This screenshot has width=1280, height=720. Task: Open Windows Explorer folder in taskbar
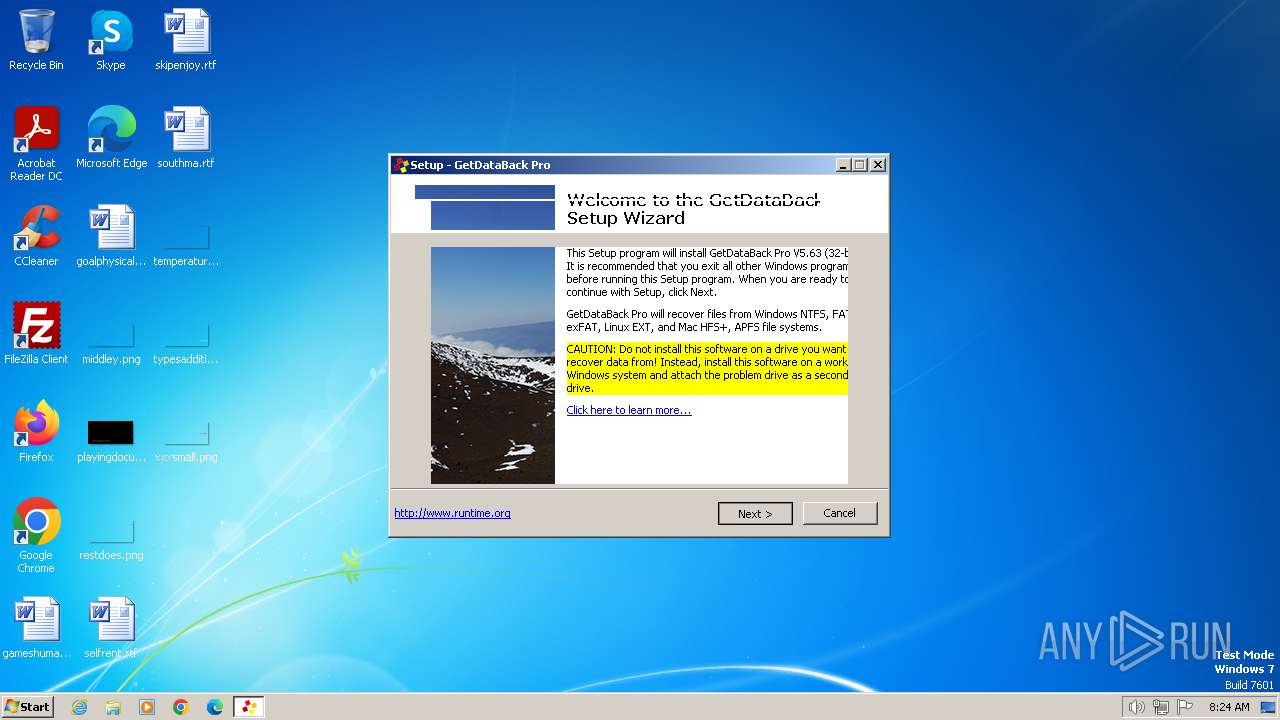click(x=113, y=707)
